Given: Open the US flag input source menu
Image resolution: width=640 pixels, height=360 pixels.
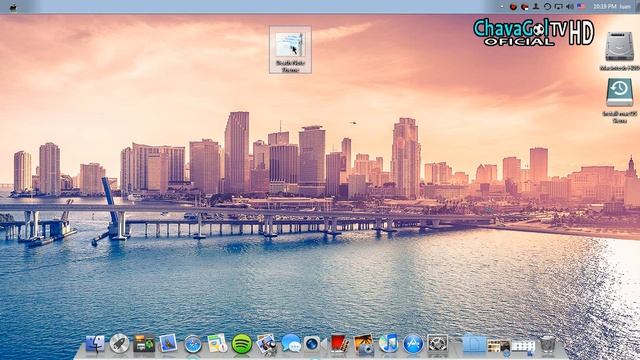Looking at the screenshot, I should tap(581, 7).
